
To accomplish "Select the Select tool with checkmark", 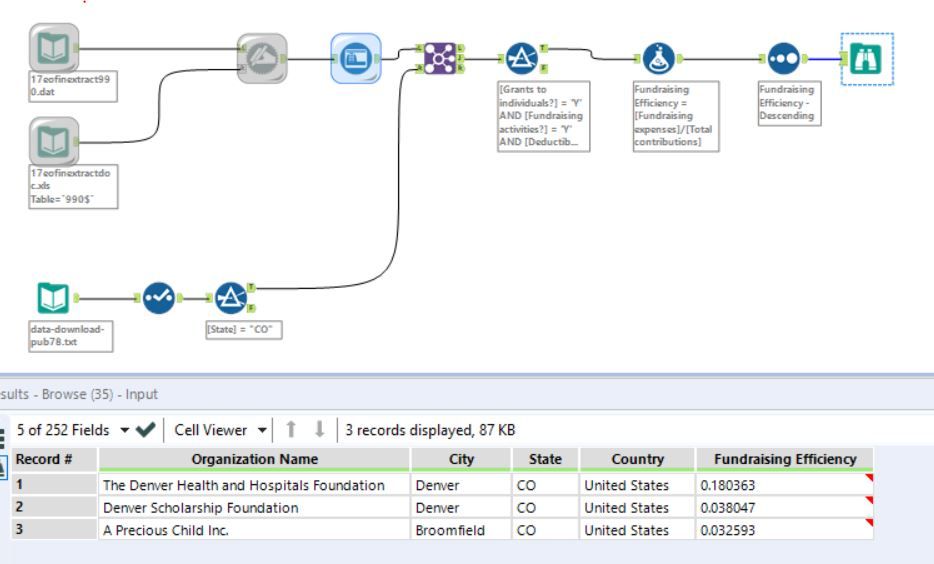I will [159, 298].
